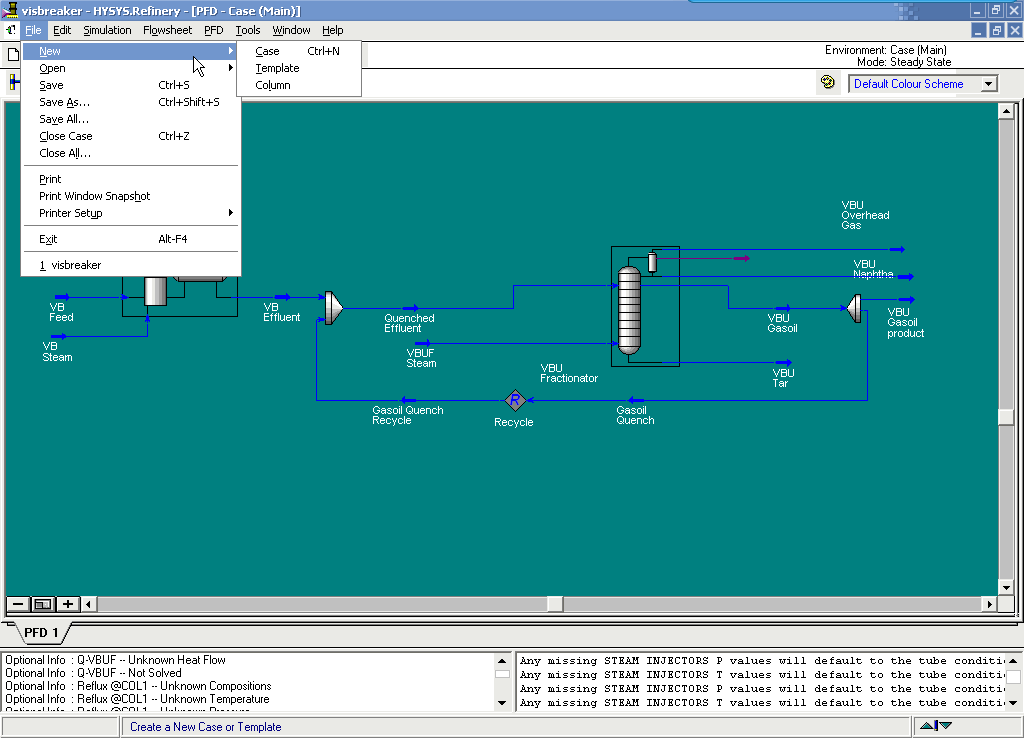Click the VBUF Steam stream arrow
1024x738 pixels.
pyautogui.click(x=423, y=343)
